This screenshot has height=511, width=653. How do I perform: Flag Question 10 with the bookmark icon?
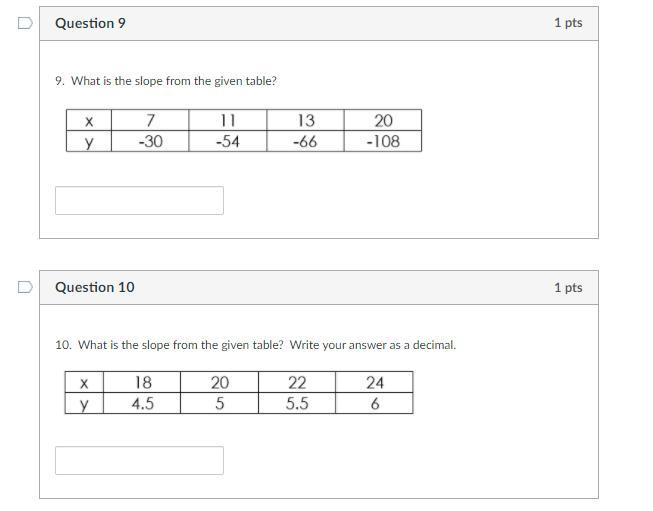[25, 287]
